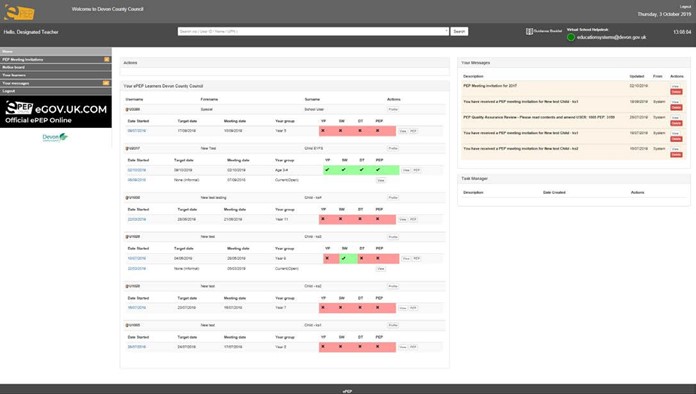Click the green Virtual School Helpdesk status circle
Image resolution: width=696 pixels, height=394 pixels.
point(571,37)
